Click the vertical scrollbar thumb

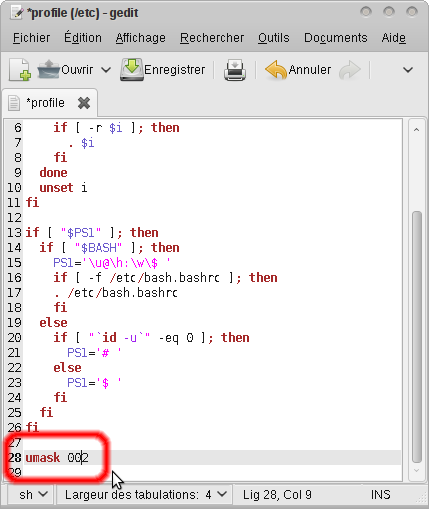coord(417,337)
